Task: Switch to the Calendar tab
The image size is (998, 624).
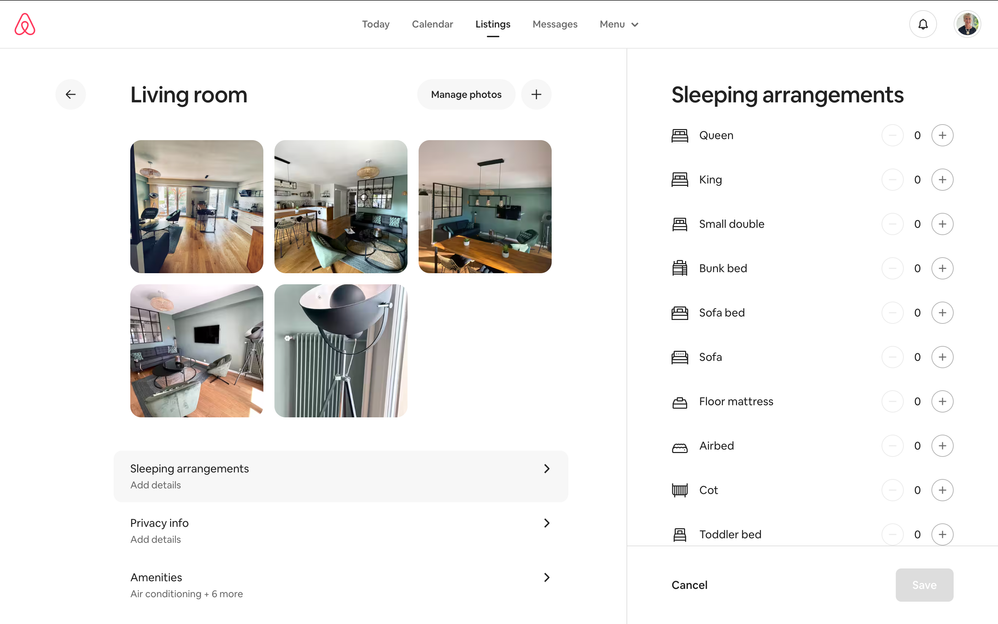Action: pos(432,25)
